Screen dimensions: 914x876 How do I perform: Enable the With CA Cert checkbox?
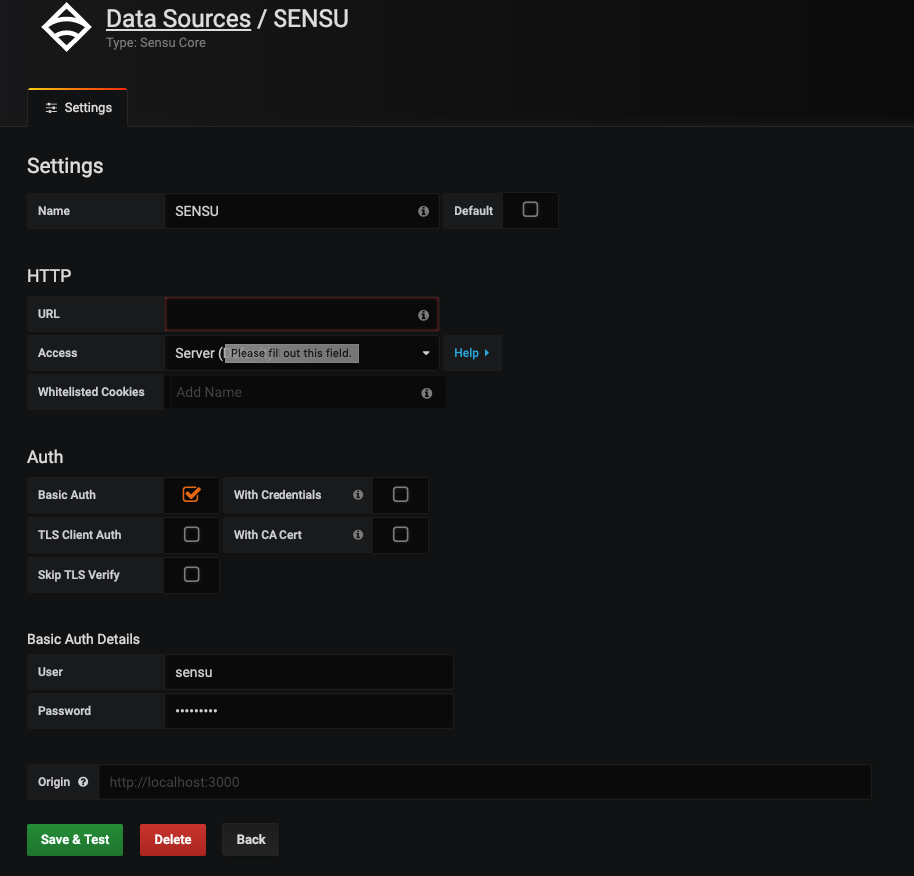pyautogui.click(x=400, y=534)
